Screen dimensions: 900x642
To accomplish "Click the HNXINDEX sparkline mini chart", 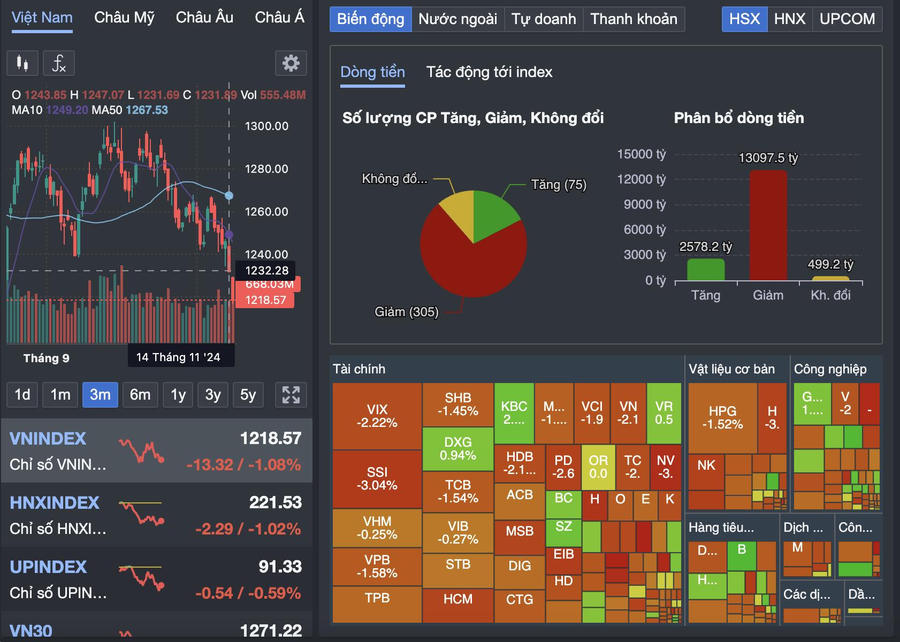I will [x=141, y=514].
